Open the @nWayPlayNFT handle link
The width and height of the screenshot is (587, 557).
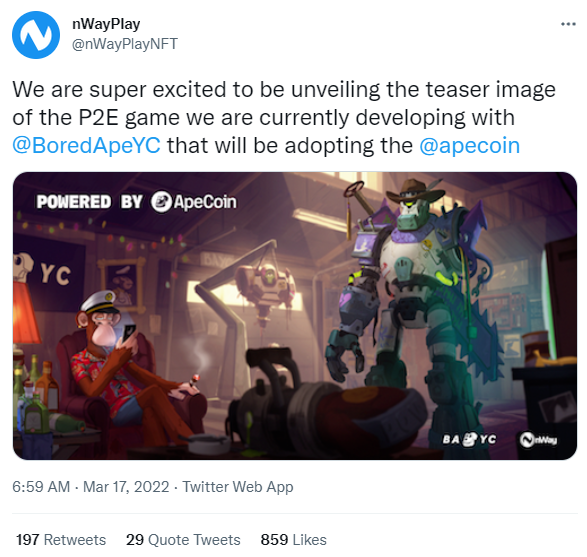pos(124,44)
